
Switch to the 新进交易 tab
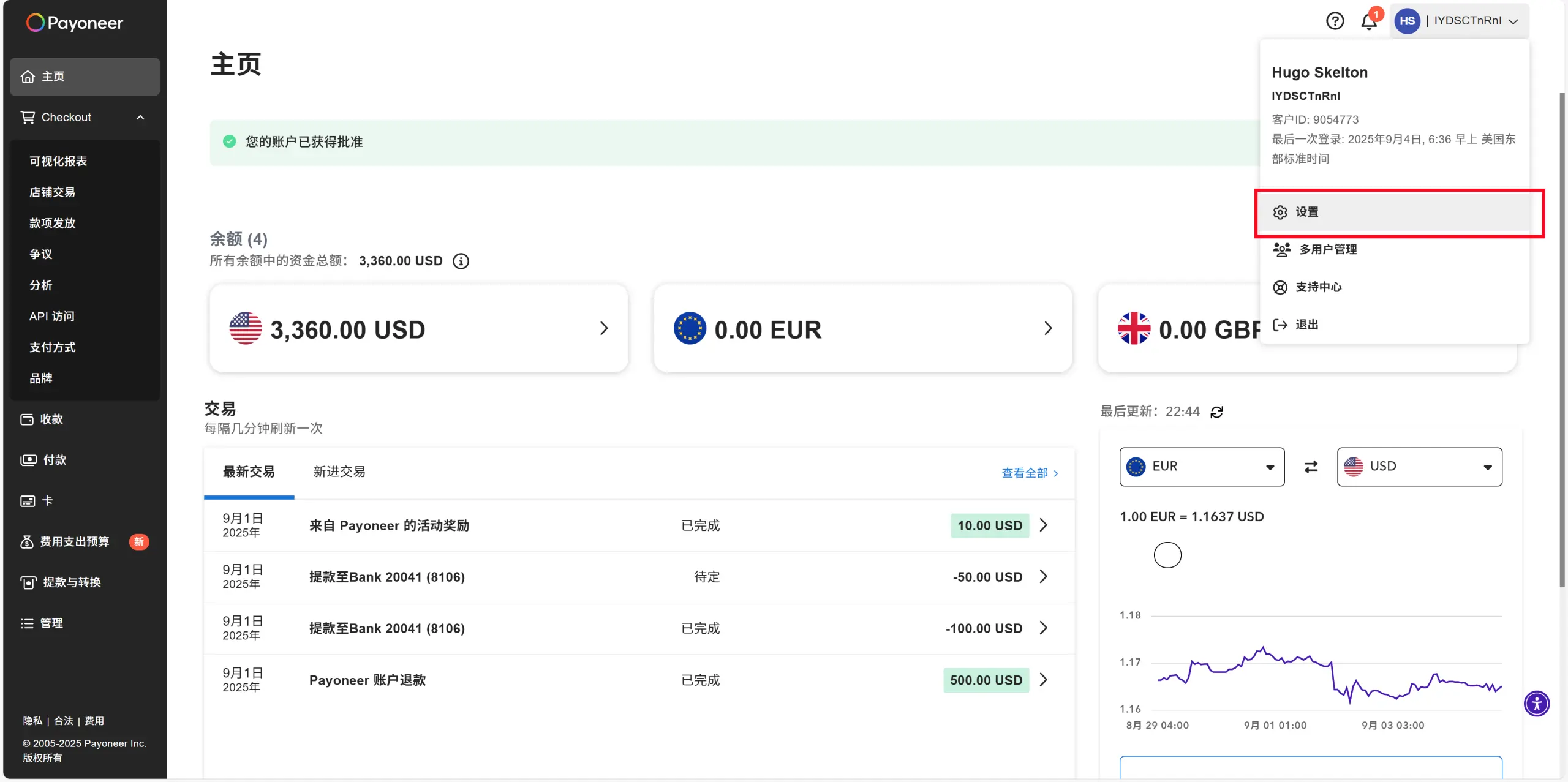[x=339, y=472]
